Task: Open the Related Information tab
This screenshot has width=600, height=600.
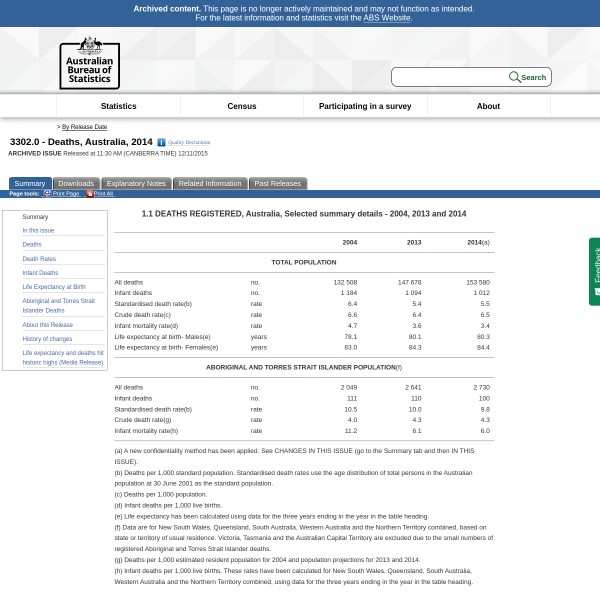Action: 210,184
